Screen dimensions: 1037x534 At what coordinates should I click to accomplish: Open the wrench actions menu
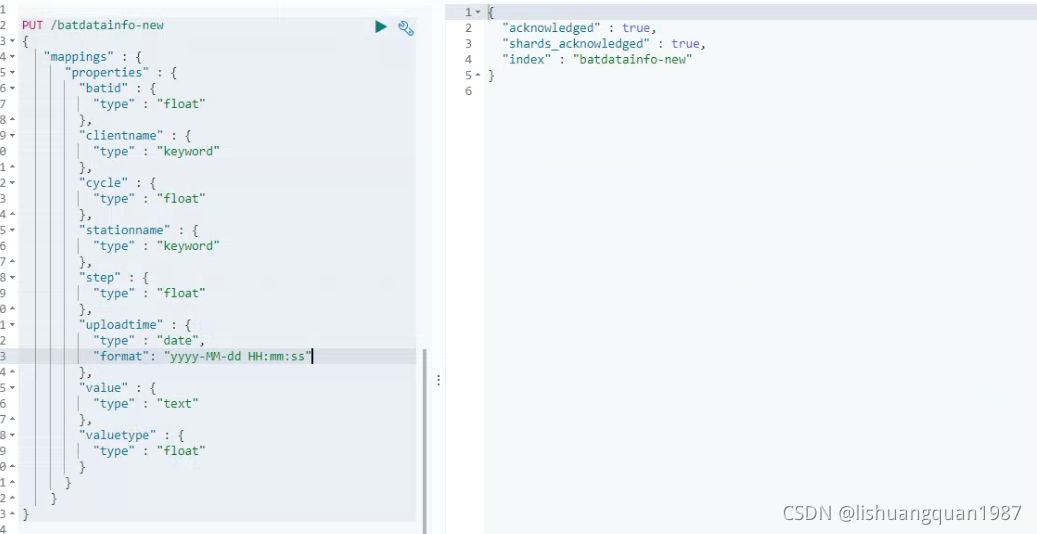coord(406,27)
